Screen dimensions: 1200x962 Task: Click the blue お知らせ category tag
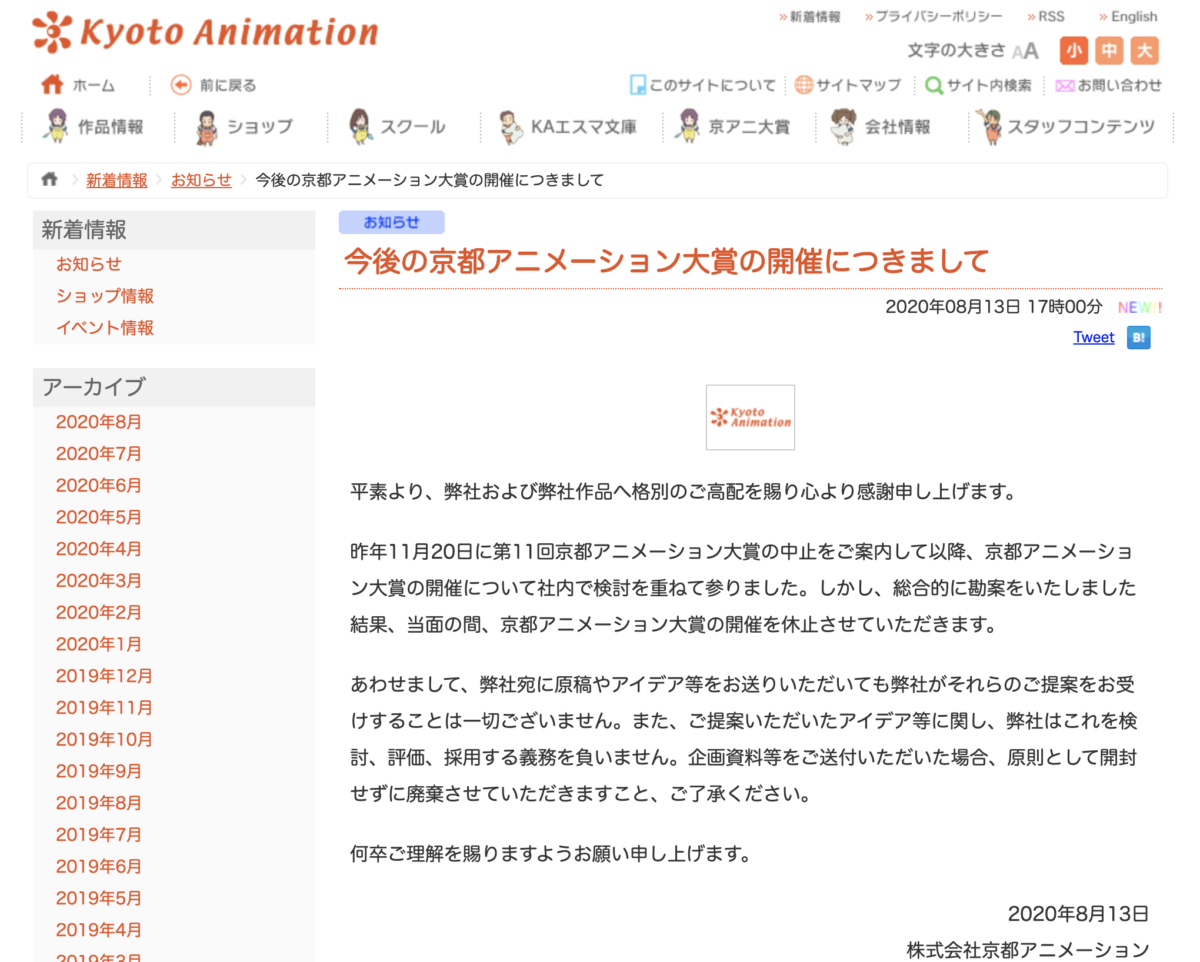click(x=391, y=222)
